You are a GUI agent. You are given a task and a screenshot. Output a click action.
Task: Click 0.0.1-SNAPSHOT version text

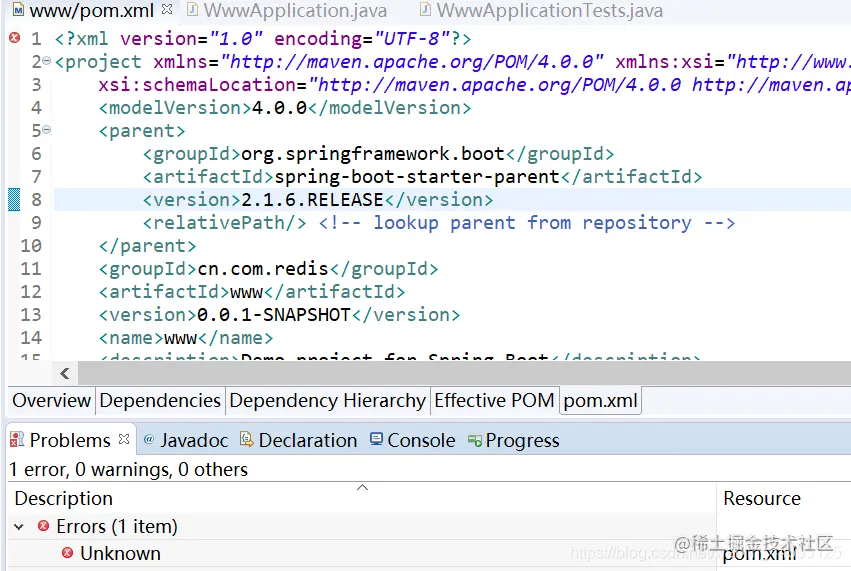274,315
